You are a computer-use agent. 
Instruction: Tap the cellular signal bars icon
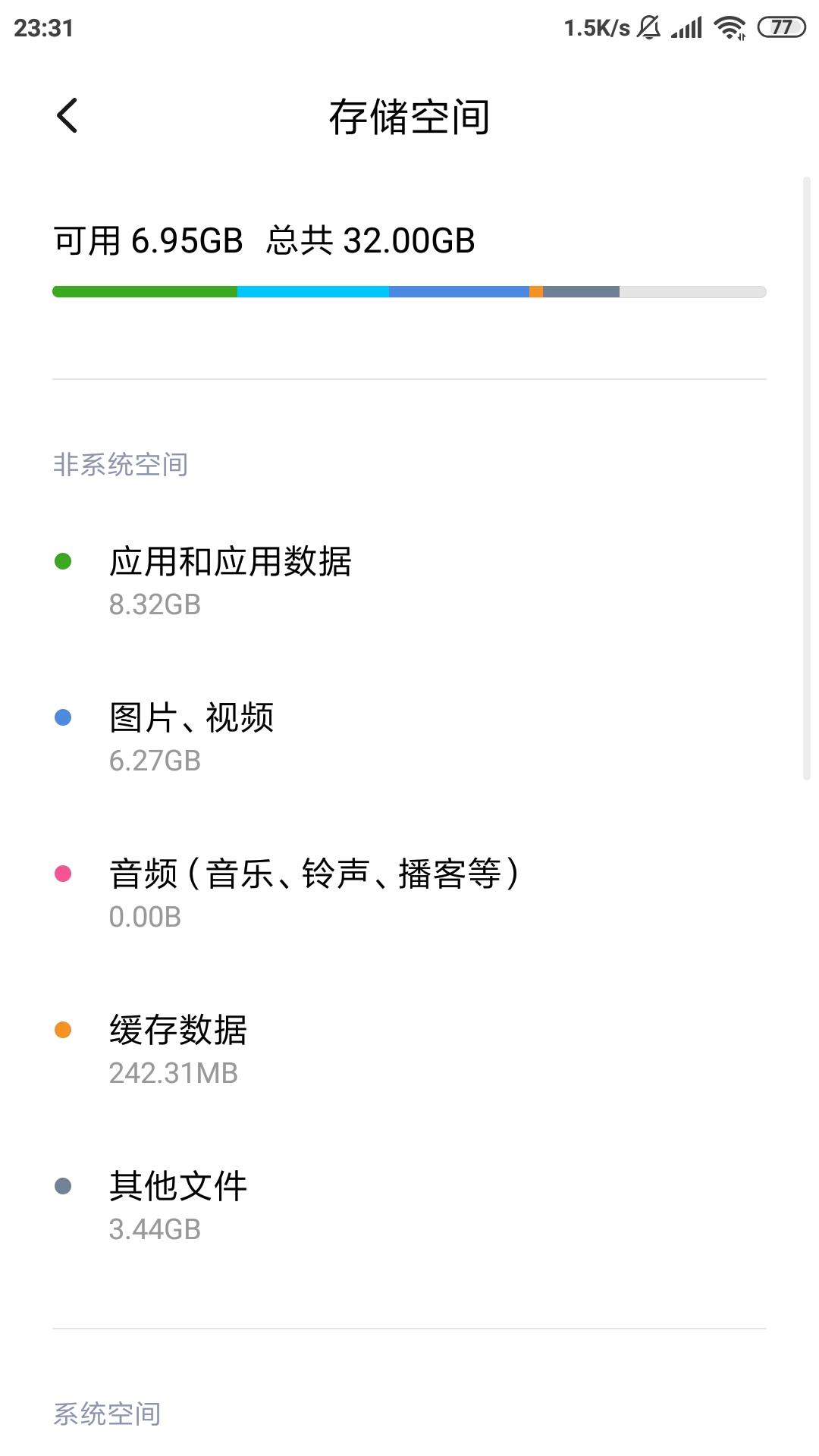(x=687, y=28)
